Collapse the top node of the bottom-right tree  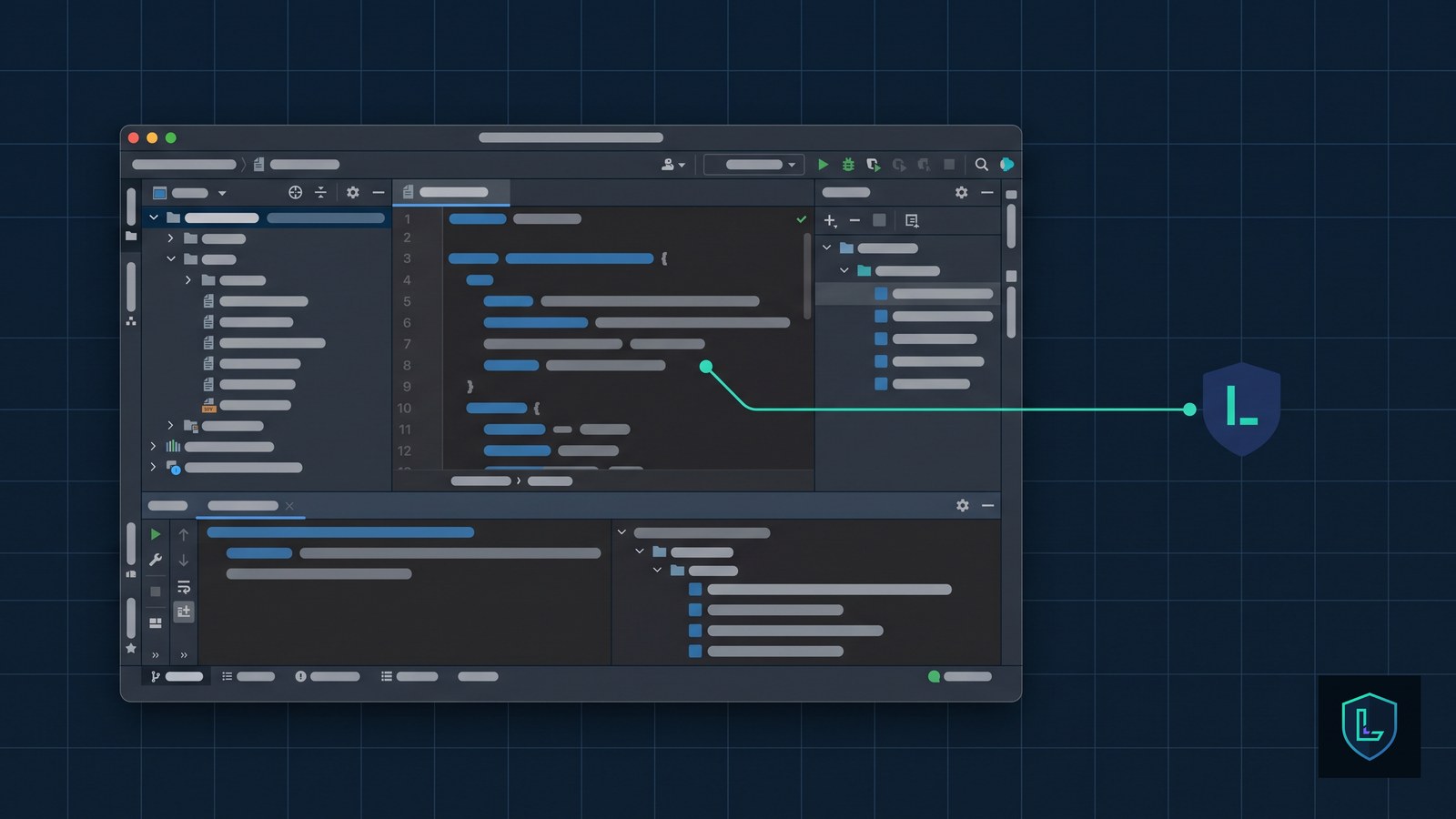coord(622,532)
